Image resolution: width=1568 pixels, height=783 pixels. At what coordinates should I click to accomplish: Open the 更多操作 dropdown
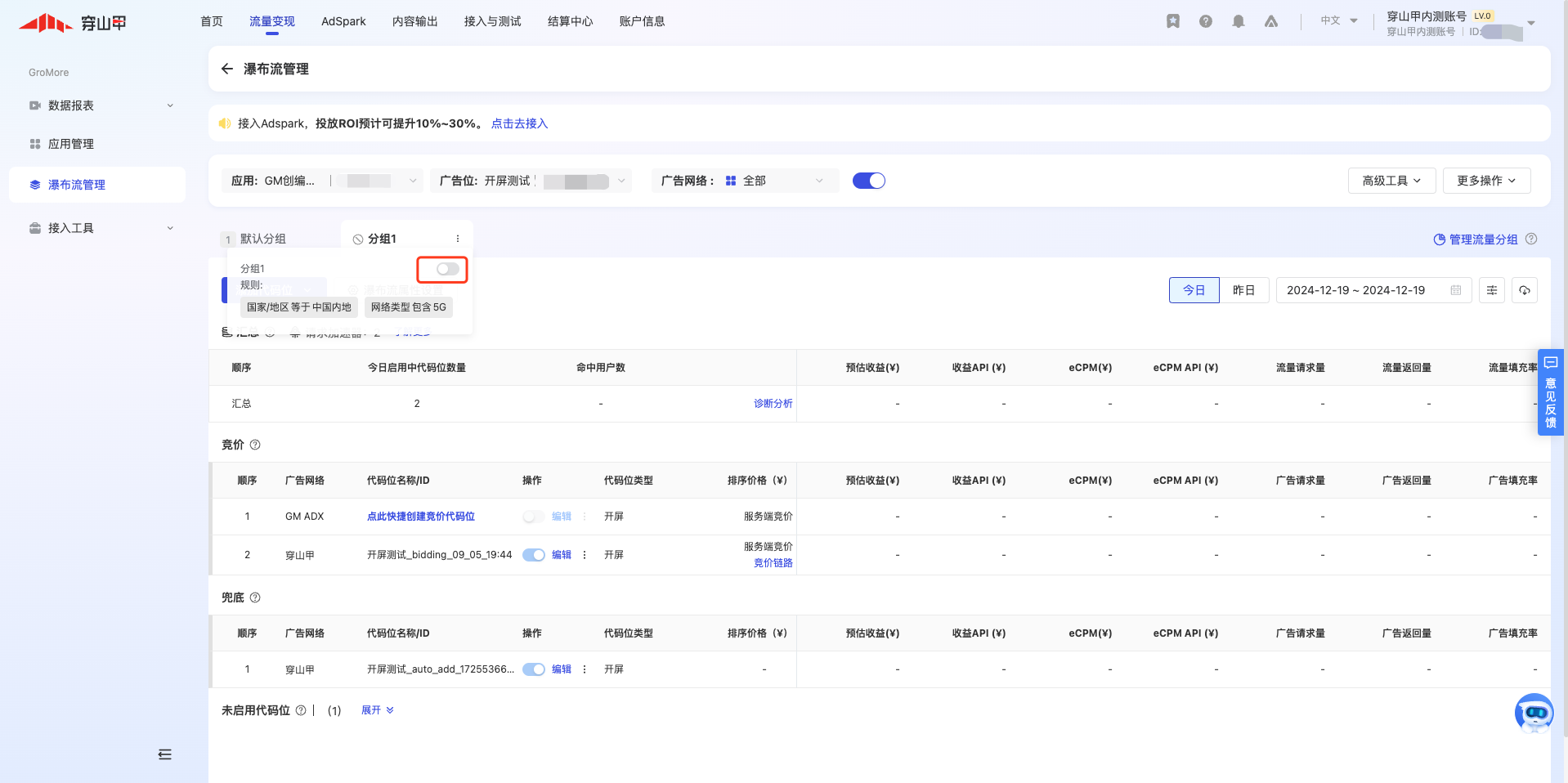coord(1487,181)
